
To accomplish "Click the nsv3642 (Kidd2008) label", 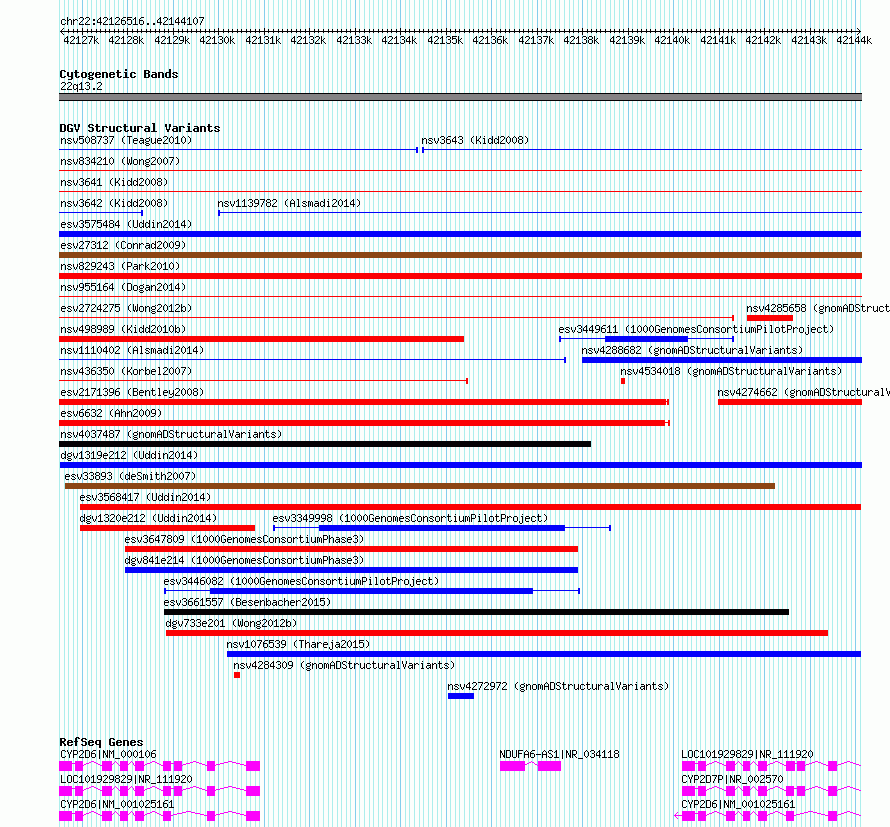I will coord(114,203).
